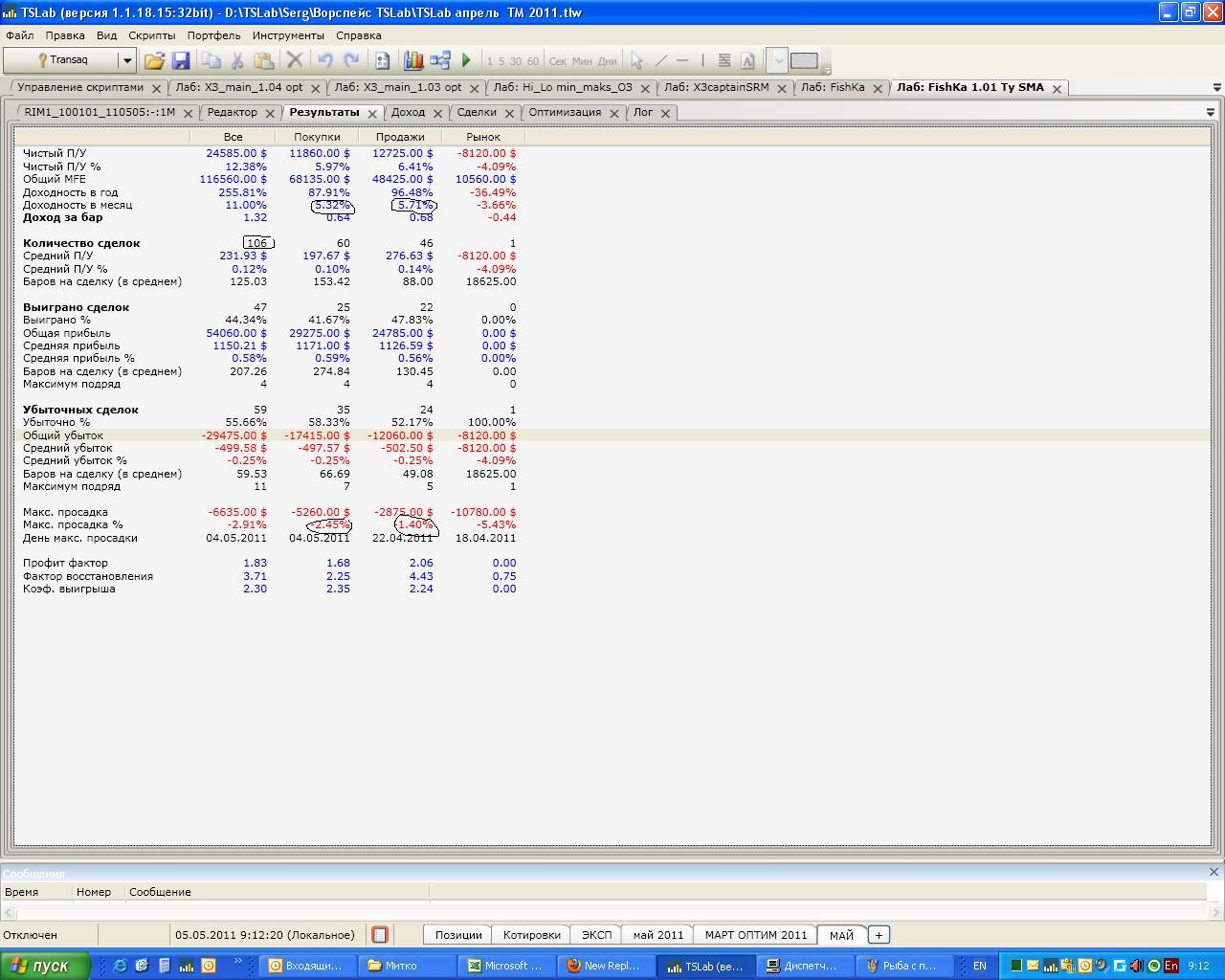Screen dimensions: 1225x980
Task: Click the script diagram icon next to the play button
Action: click(x=440, y=60)
